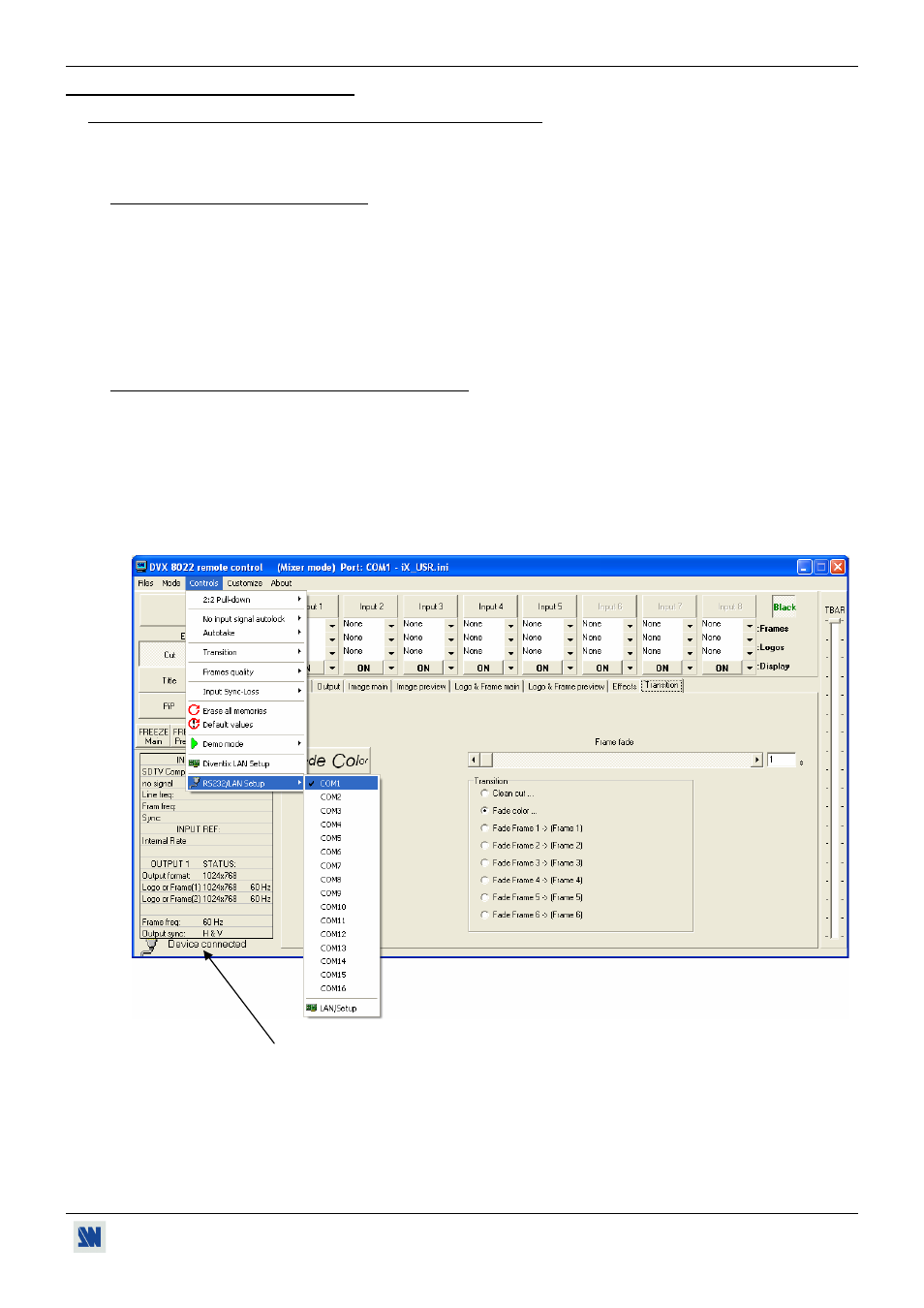Expand the Frames quality submenu
The height and width of the screenshot is (1308, 924).
[246, 672]
